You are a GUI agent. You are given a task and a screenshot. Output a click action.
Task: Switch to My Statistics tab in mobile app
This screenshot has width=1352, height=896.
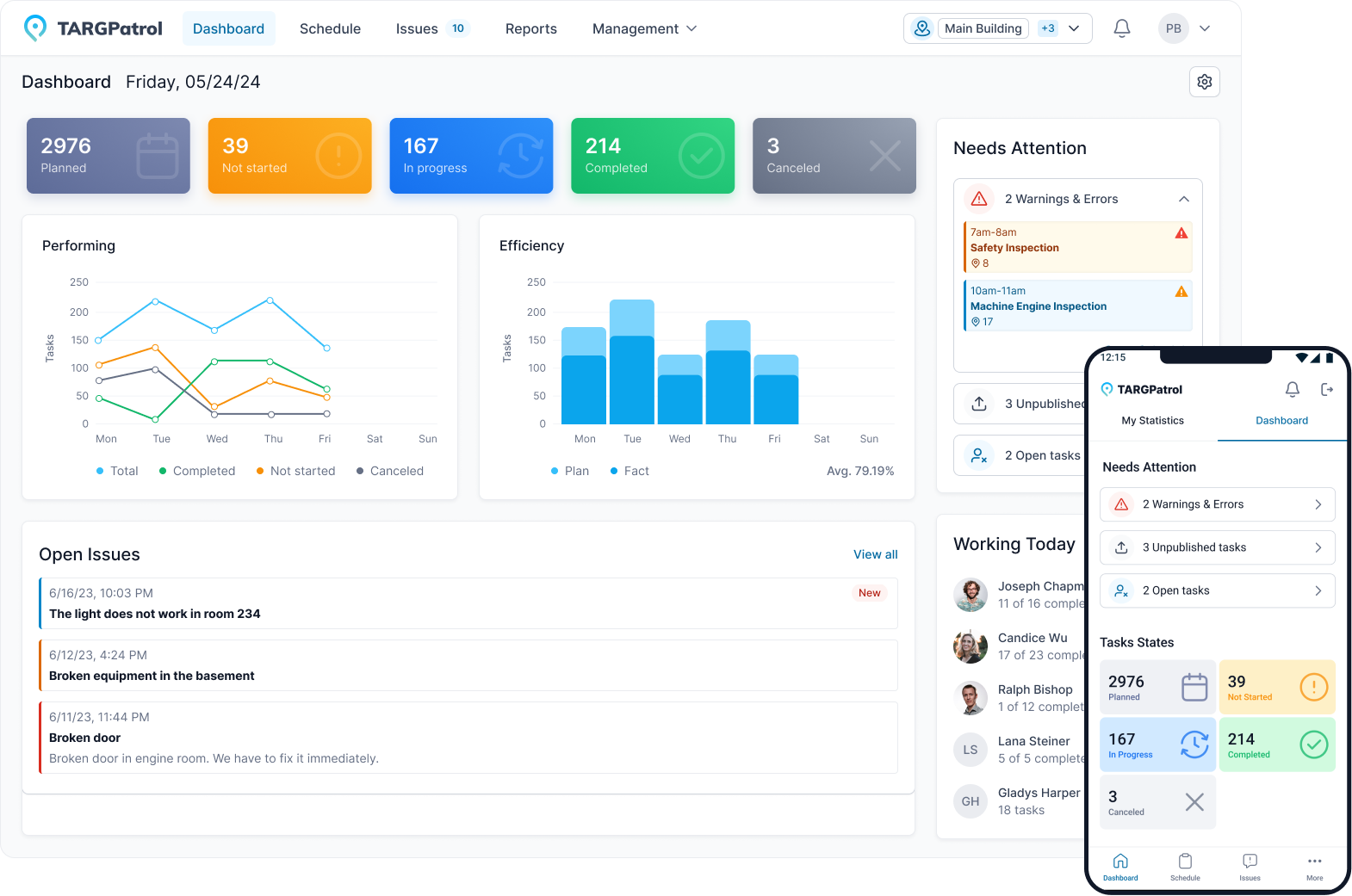[x=1152, y=421]
